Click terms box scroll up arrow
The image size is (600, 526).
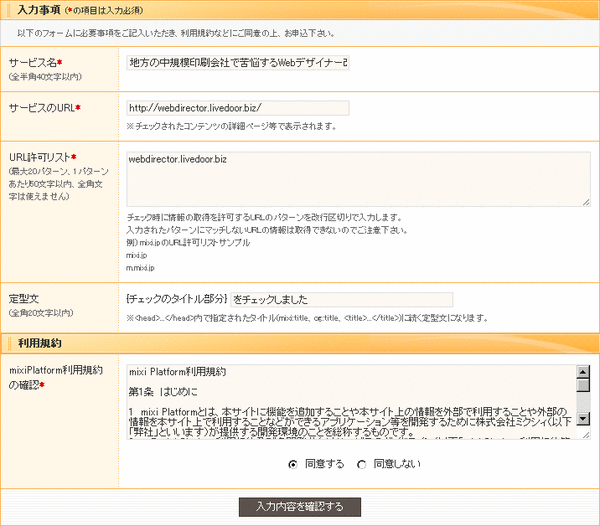583,371
